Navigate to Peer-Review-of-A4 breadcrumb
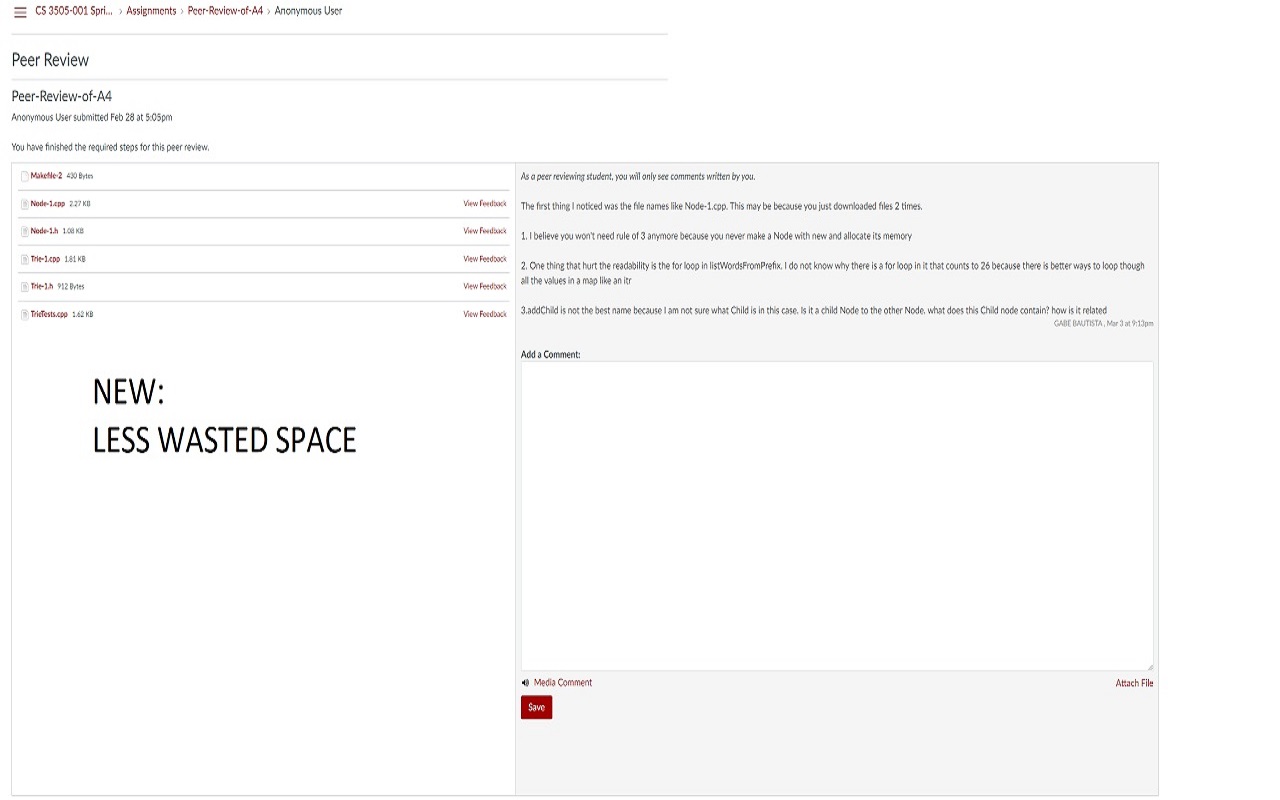 pyautogui.click(x=225, y=11)
